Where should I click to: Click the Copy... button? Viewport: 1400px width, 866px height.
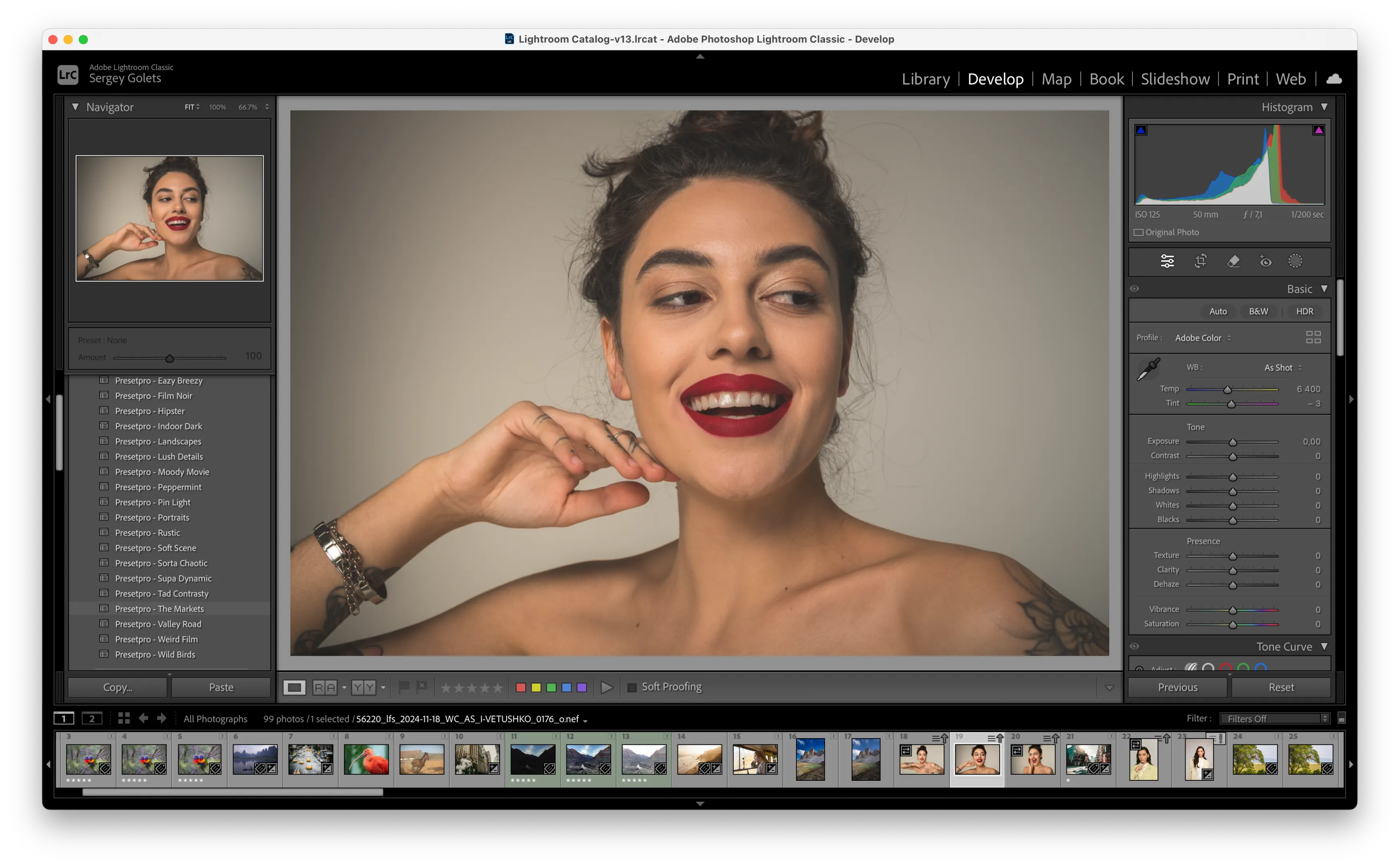click(117, 687)
